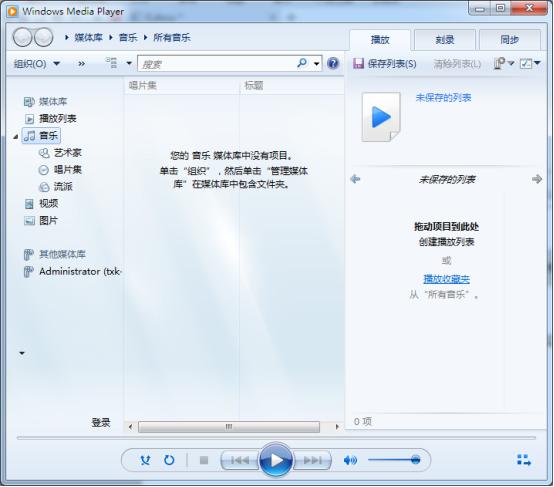The height and width of the screenshot is (487, 554).
Task: Expand breadcrumb arrow before 所有音乐
Action: point(145,37)
